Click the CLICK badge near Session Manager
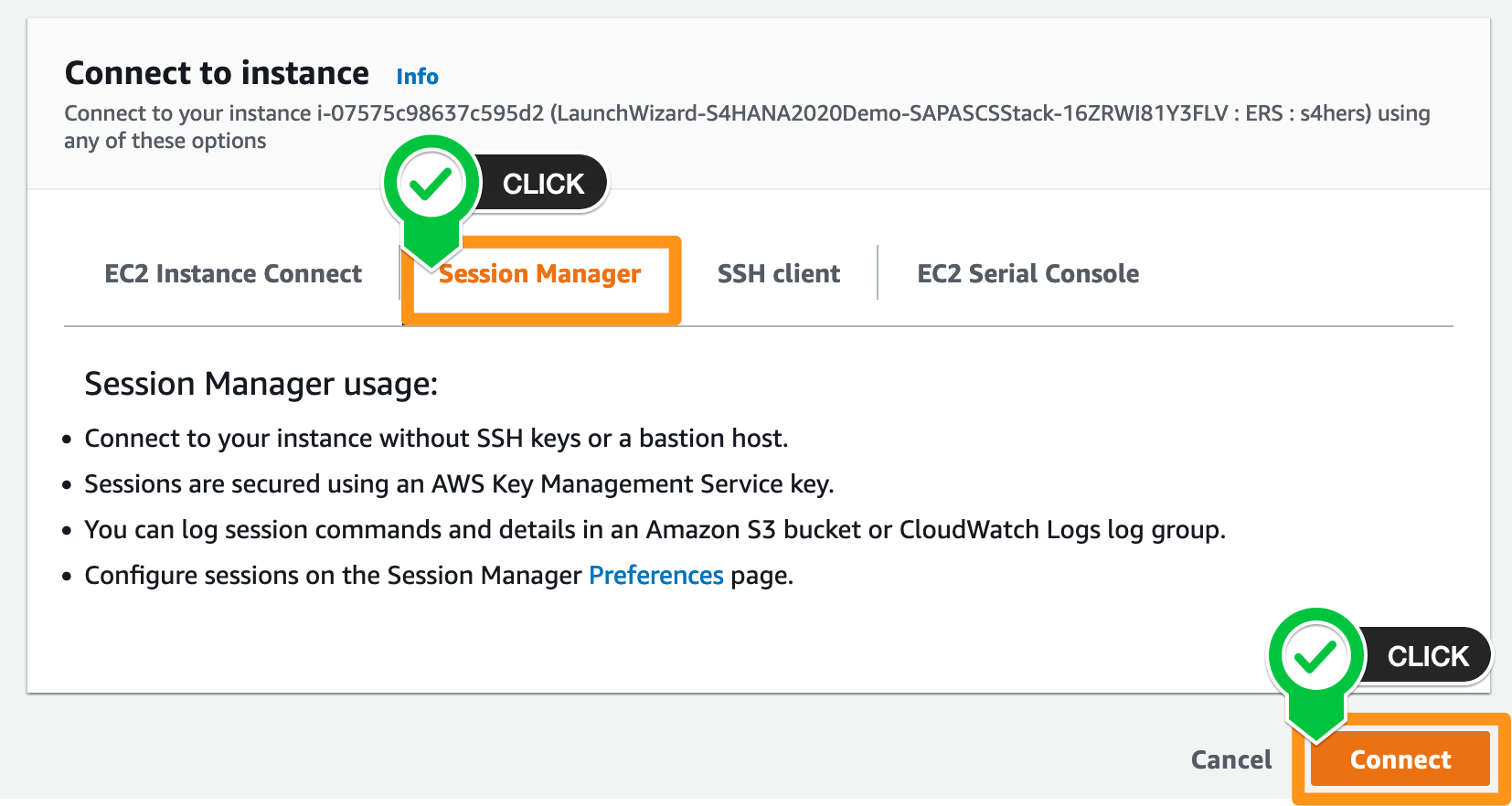1512x806 pixels. click(544, 184)
